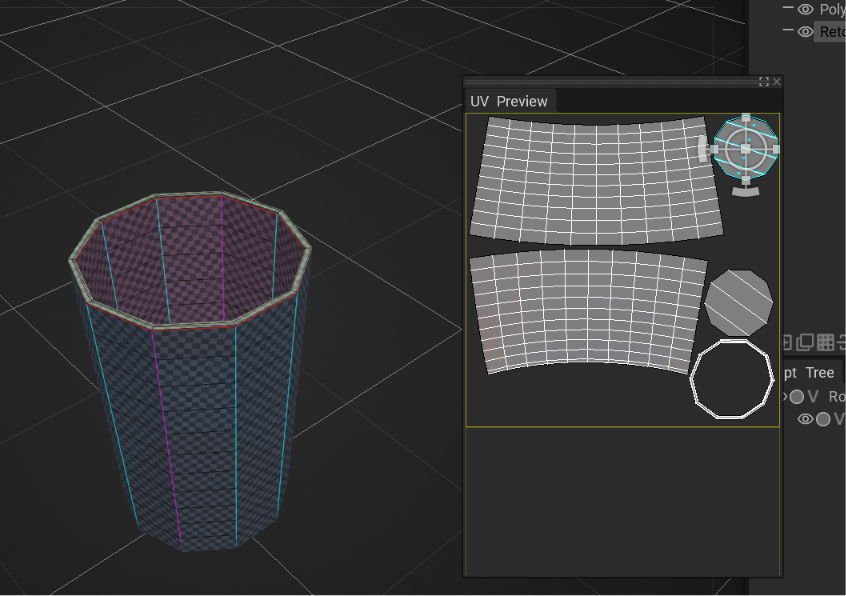Viewport: 846px width, 596px height.
Task: Click the V volume mode icon on Root row
Action: tap(814, 397)
